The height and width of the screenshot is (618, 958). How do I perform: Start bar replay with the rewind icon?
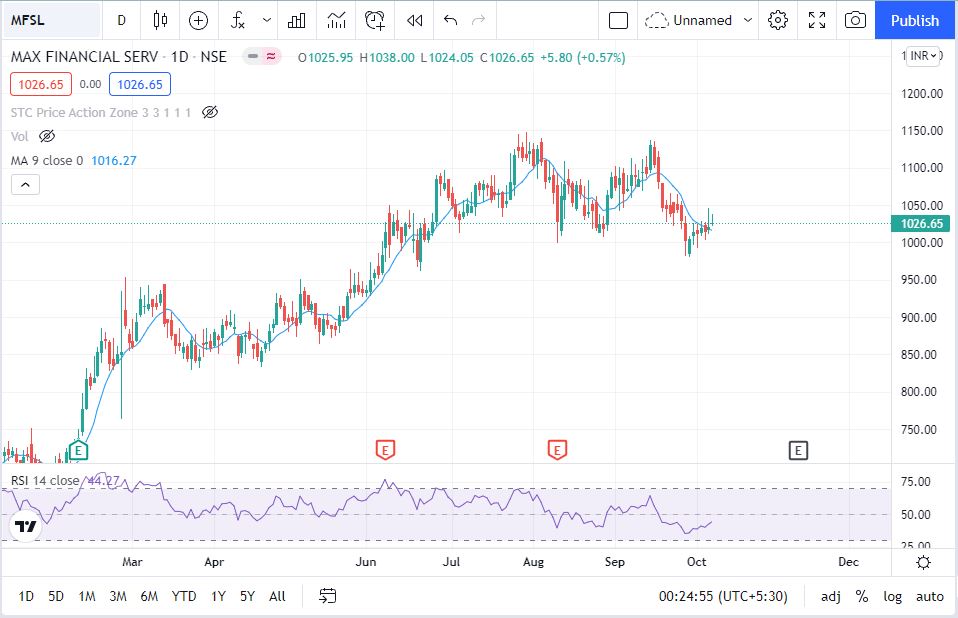(414, 20)
